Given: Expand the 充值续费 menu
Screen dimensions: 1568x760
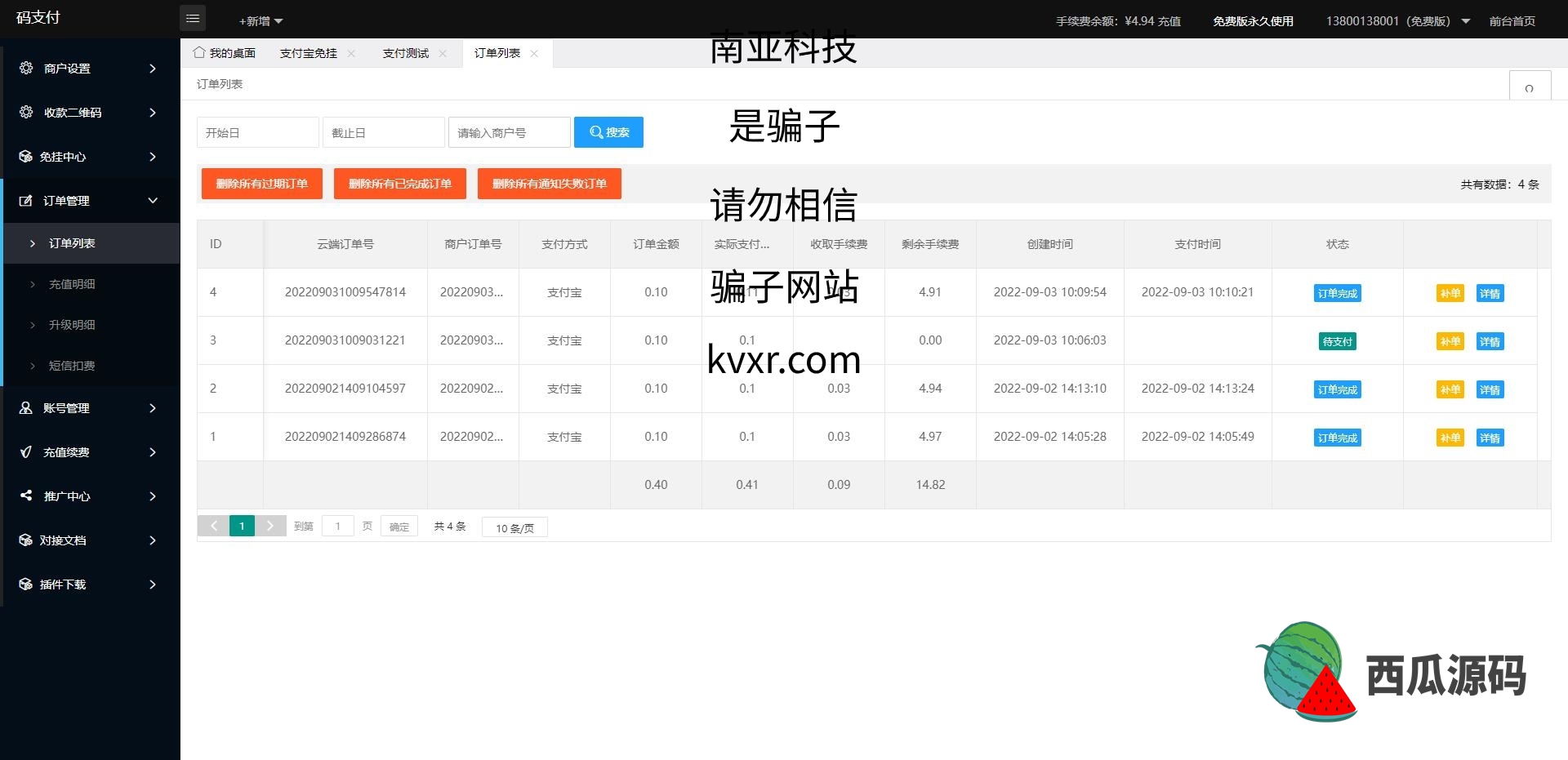Looking at the screenshot, I should (153, 452).
